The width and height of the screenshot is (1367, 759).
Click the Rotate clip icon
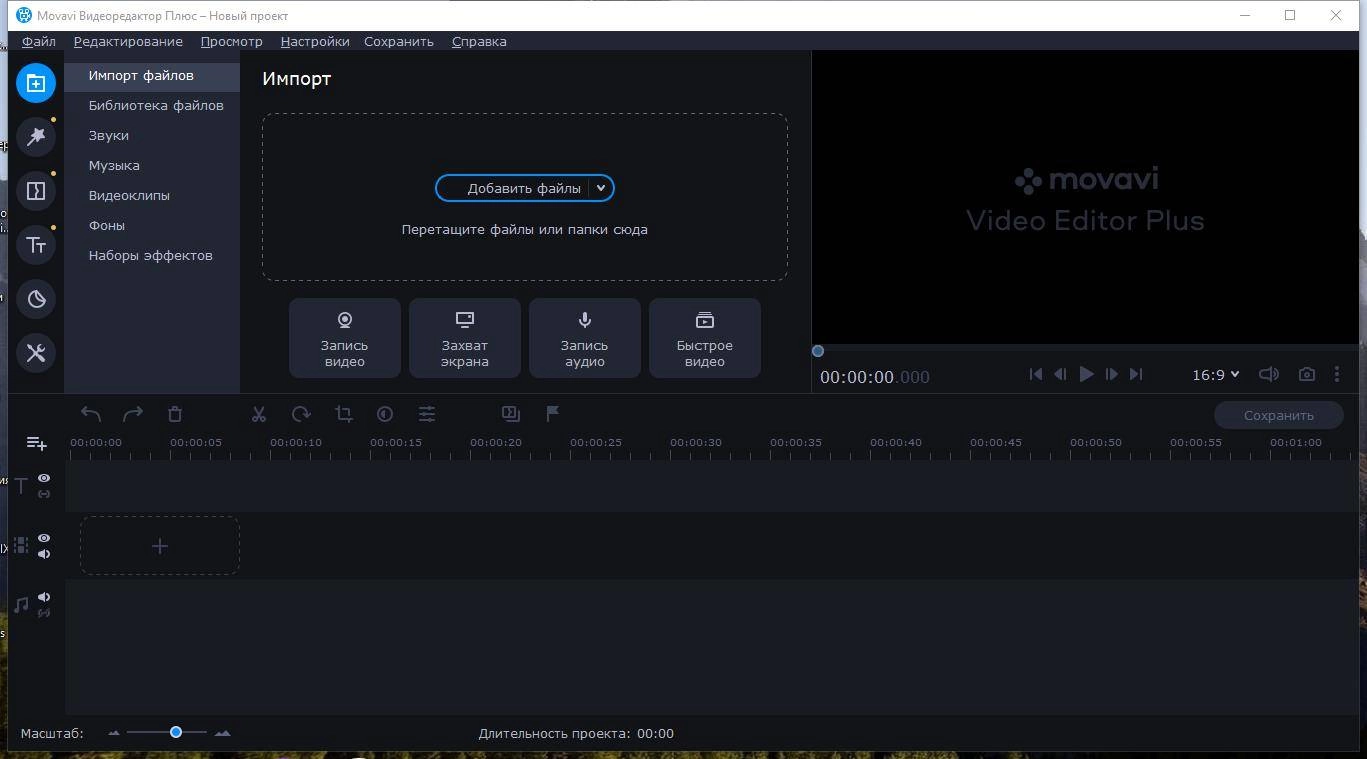(301, 414)
